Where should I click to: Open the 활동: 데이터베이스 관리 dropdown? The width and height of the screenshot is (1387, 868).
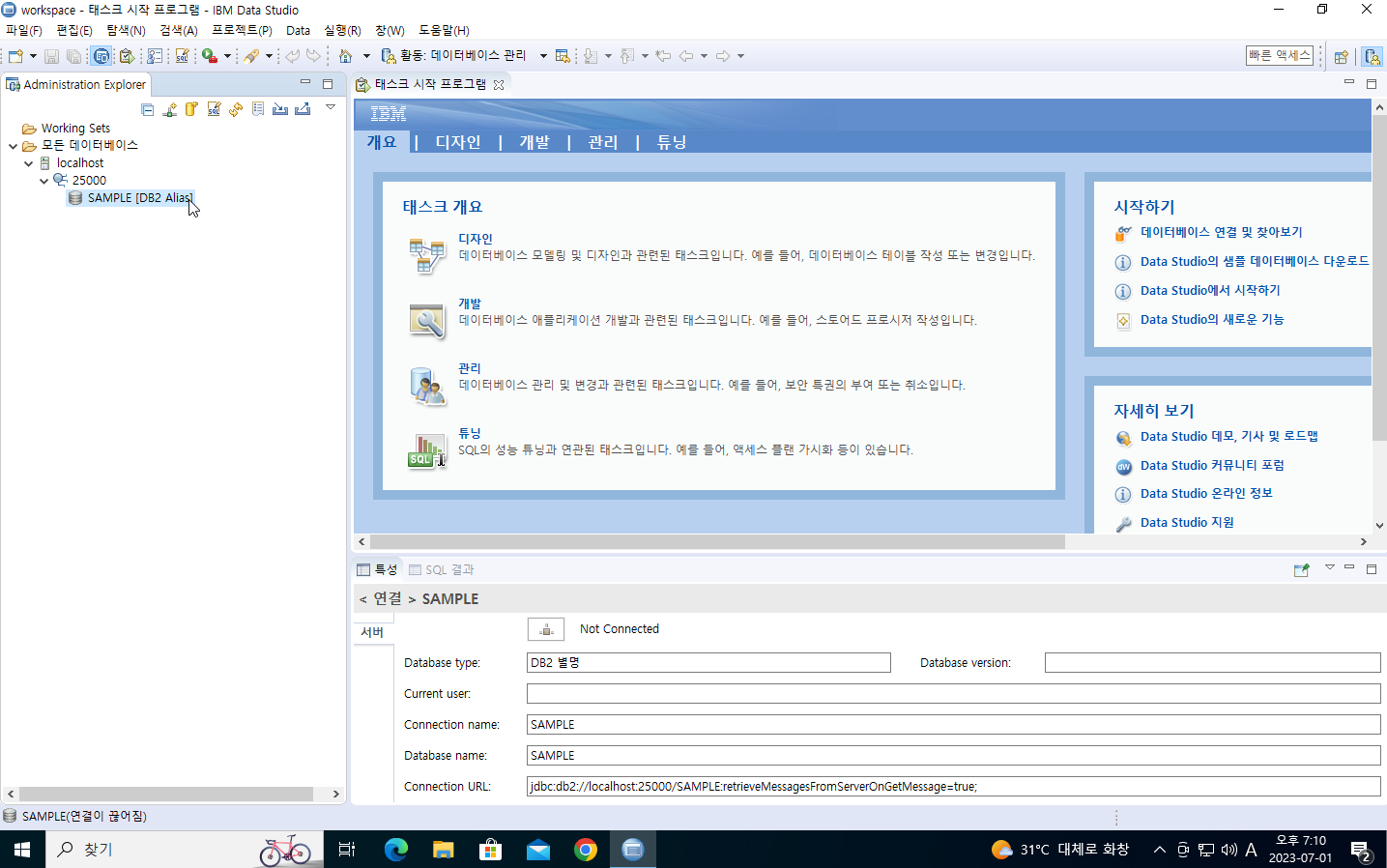(x=543, y=56)
